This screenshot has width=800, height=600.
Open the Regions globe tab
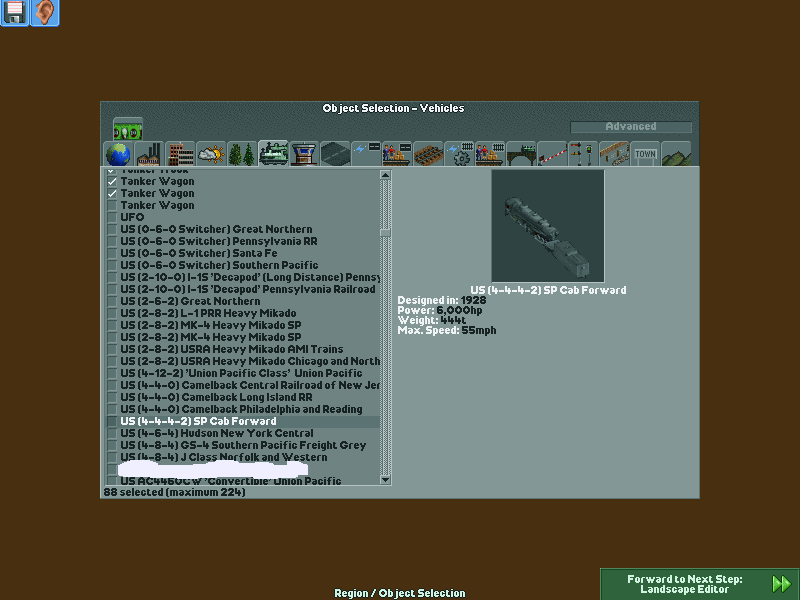118,154
